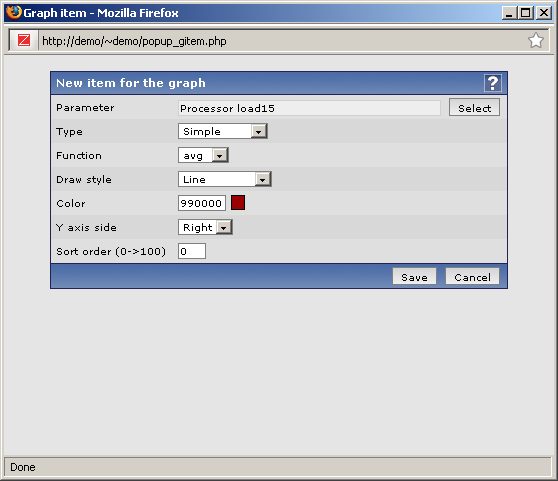Click the help question mark icon
The width and height of the screenshot is (558, 481).
[x=493, y=83]
